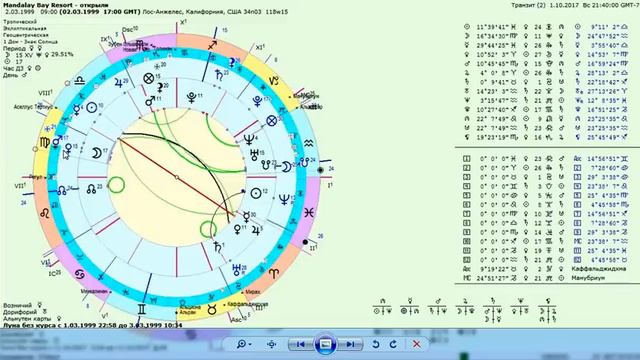640x360 pixels.
Task: Click the 'Манубриум' star name in table
Action: [x=588, y=278]
